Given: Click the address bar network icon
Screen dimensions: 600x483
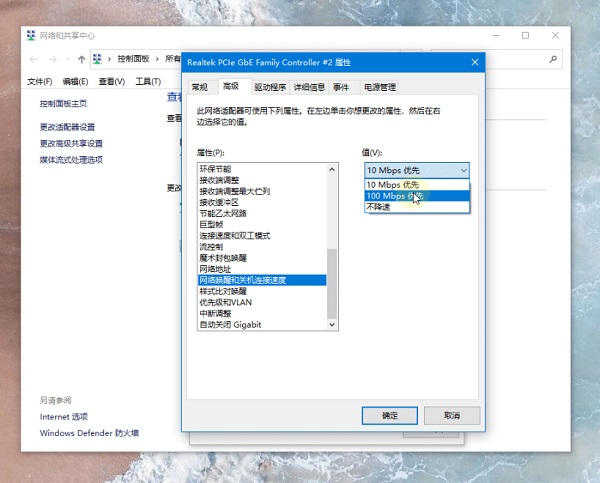Looking at the screenshot, I should pyautogui.click(x=98, y=59).
